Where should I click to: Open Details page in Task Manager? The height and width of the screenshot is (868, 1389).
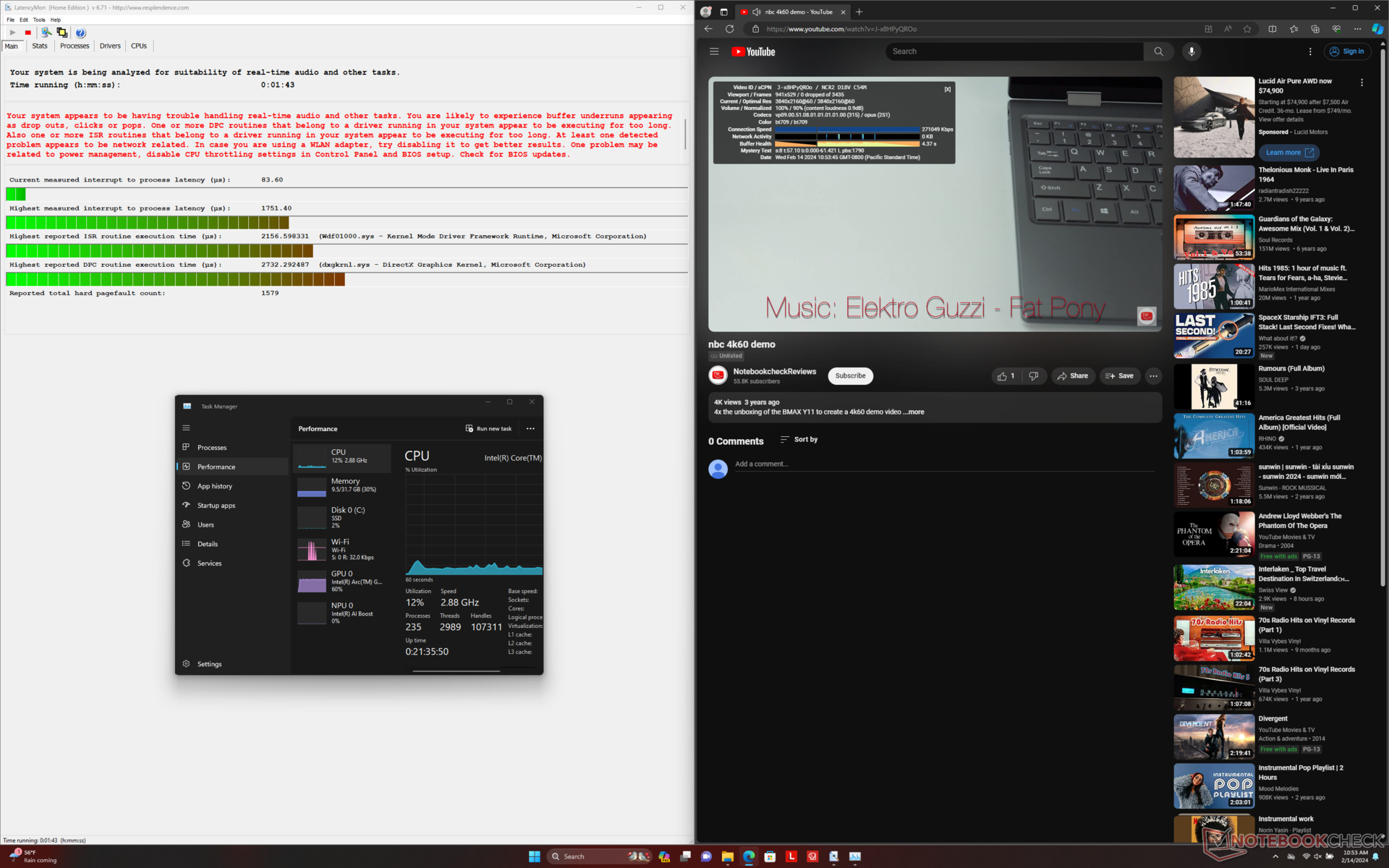tap(232, 544)
